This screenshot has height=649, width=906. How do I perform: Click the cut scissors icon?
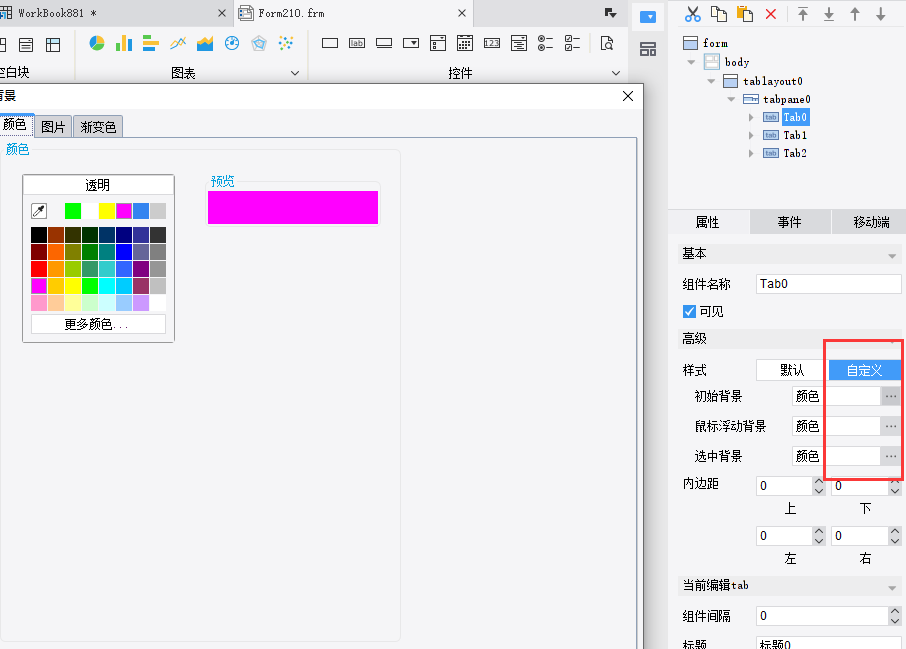click(x=692, y=14)
